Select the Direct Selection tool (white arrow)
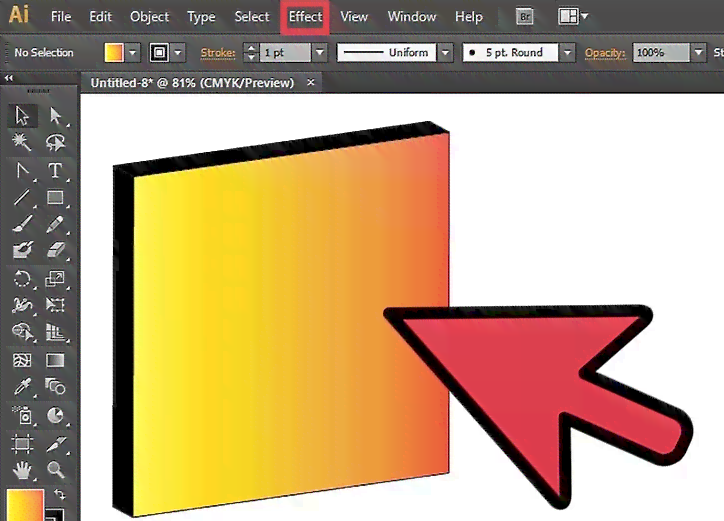Image resolution: width=724 pixels, height=521 pixels. tap(55, 115)
